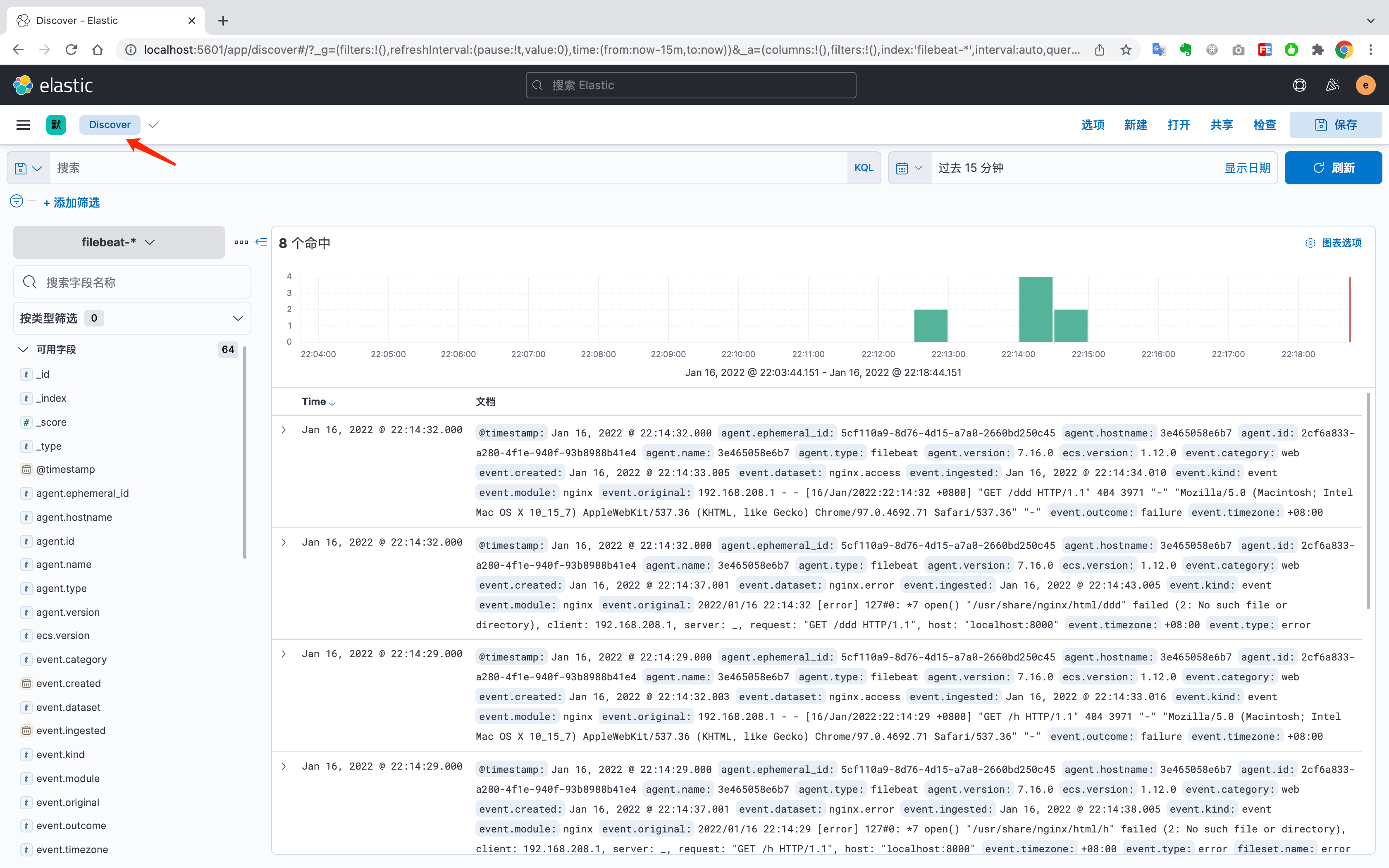Focus the 搜索字段名称 field search box
This screenshot has width=1389, height=868.
click(x=132, y=282)
